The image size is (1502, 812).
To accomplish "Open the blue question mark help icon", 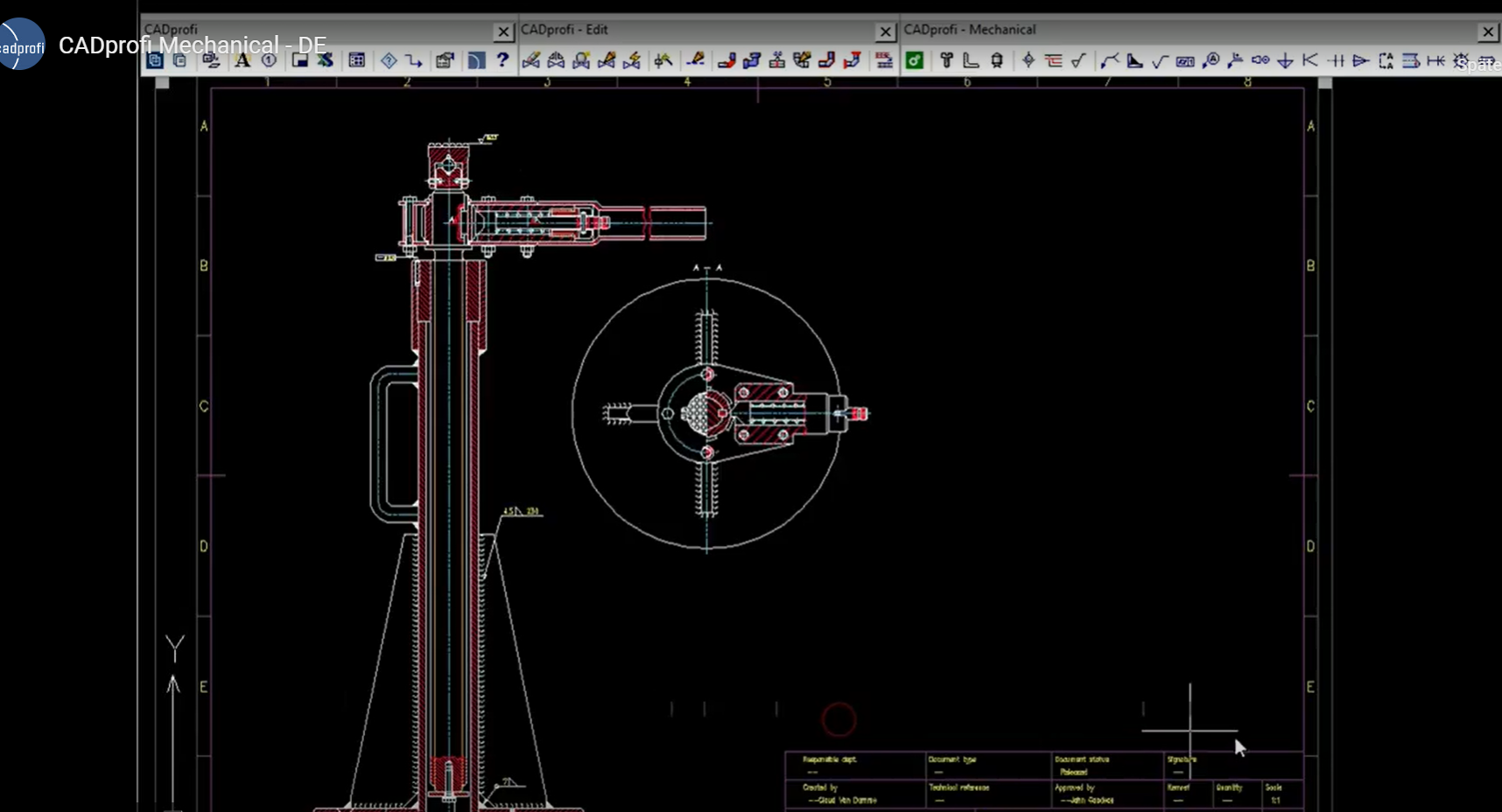I will point(502,60).
